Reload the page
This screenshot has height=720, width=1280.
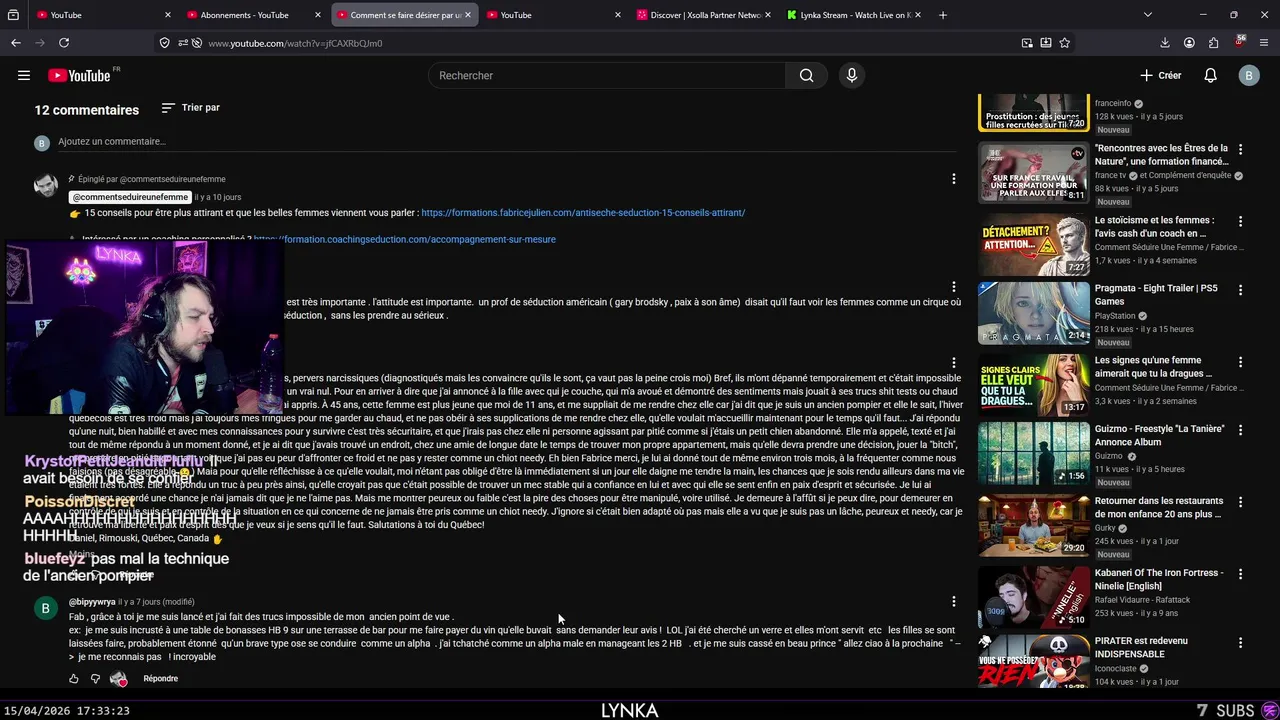[x=64, y=43]
